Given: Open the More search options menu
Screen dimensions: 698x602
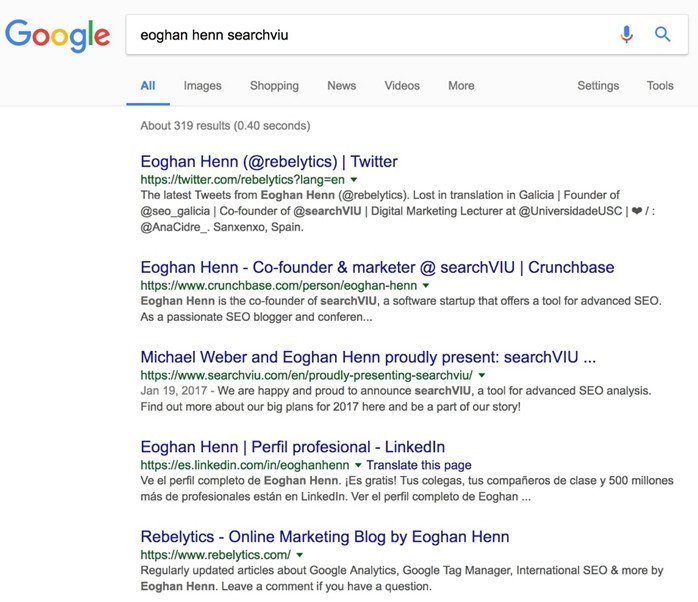Looking at the screenshot, I should coord(461,85).
